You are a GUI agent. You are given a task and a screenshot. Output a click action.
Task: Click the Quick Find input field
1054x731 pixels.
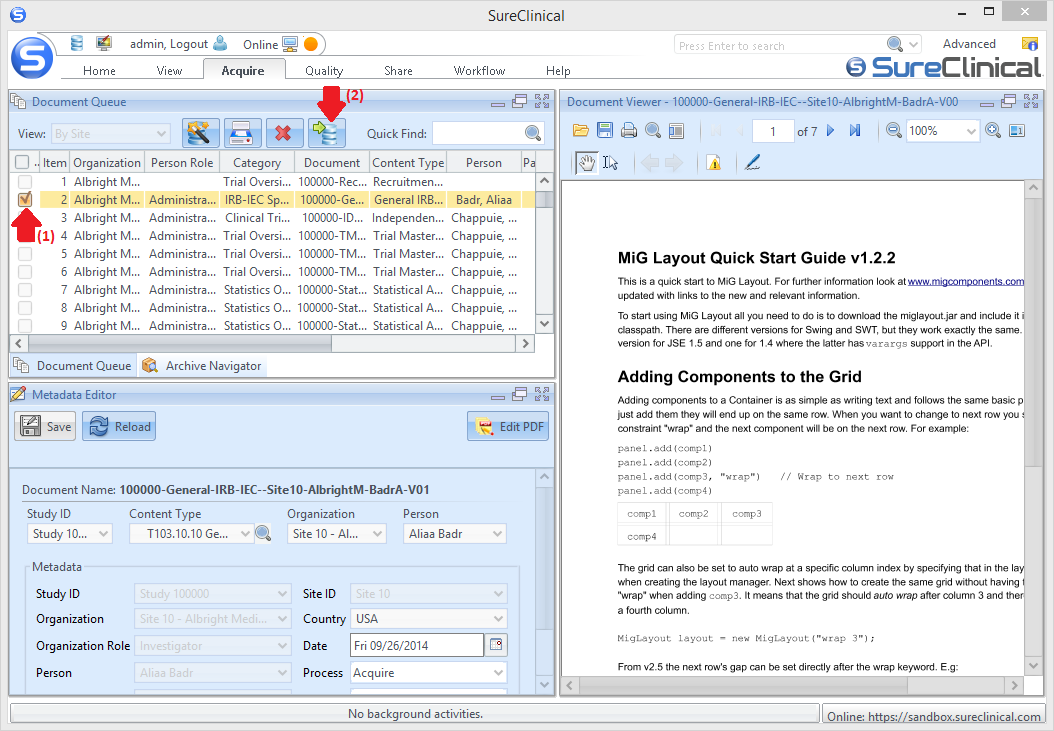[x=479, y=133]
